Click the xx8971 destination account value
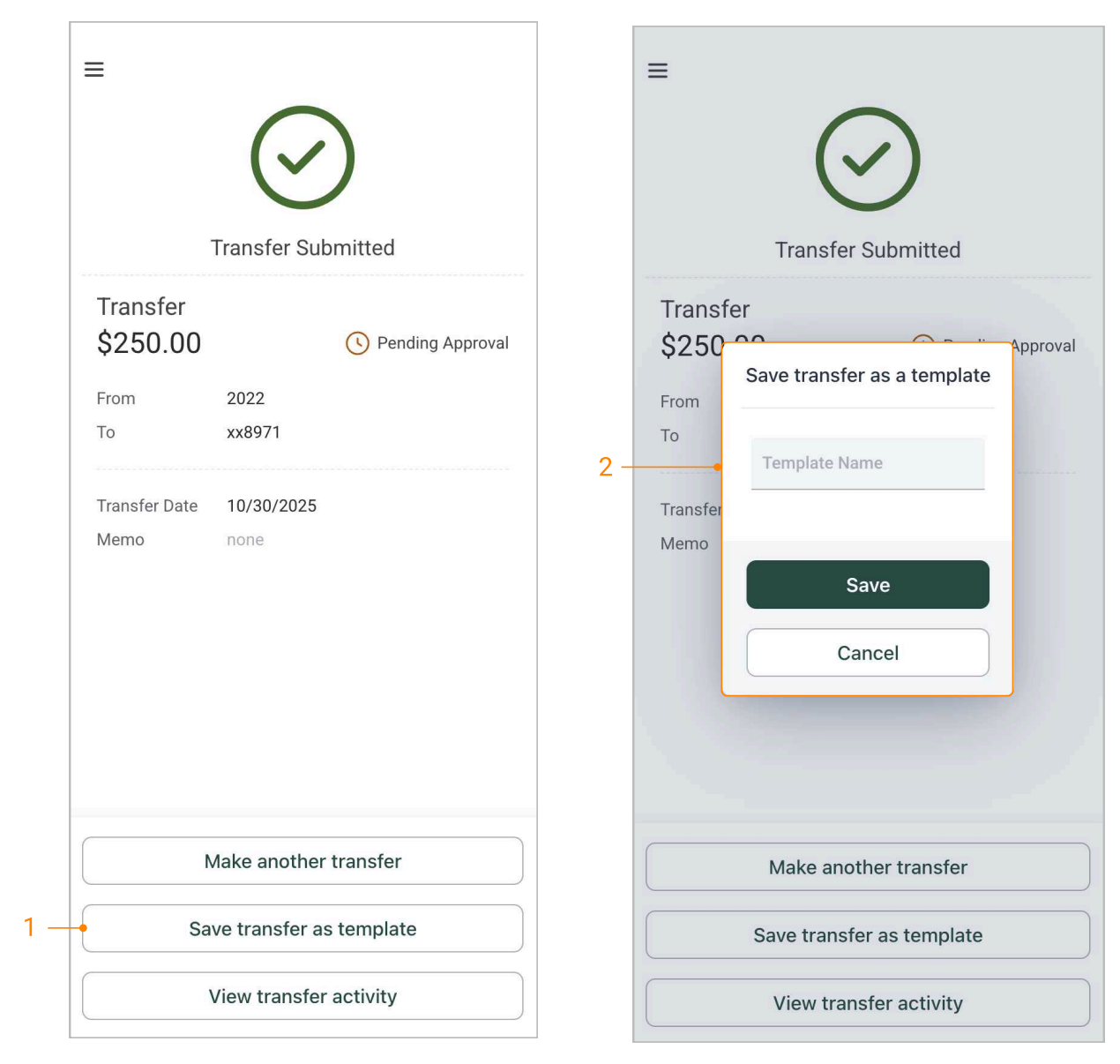Screen dimensions: 1120x1064 click(x=253, y=432)
